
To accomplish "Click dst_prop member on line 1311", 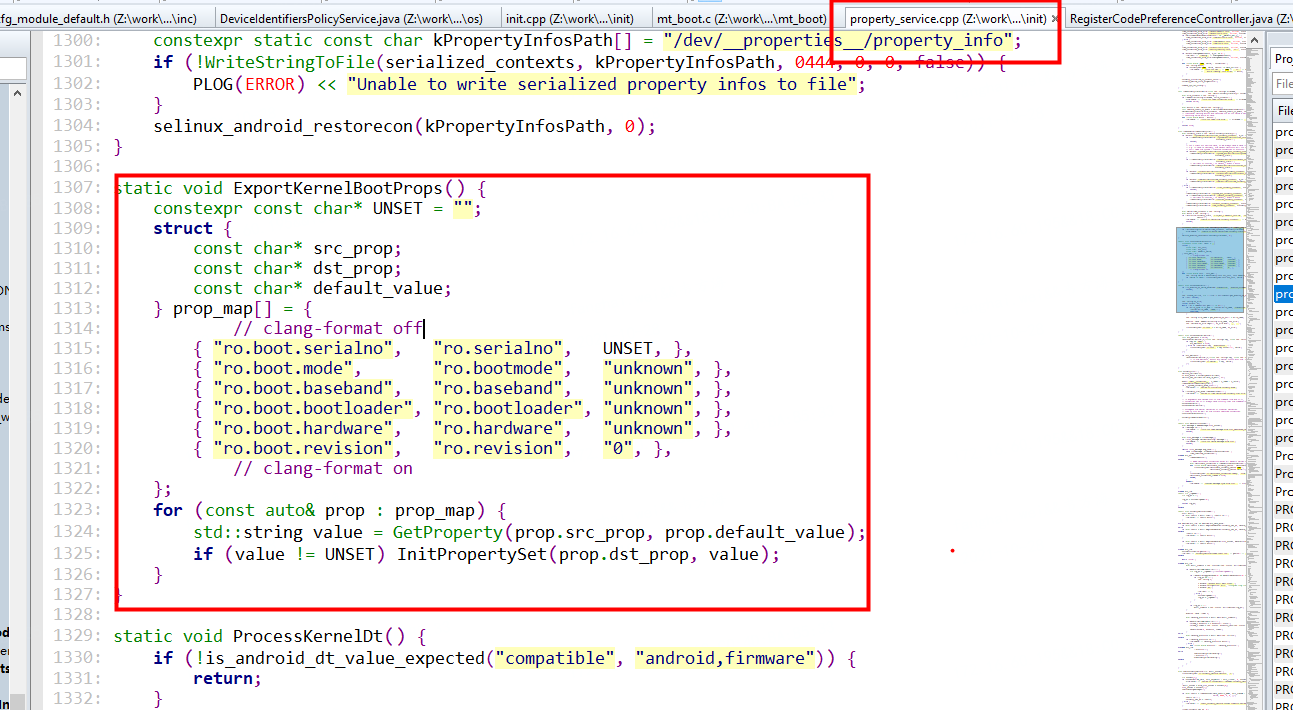I will (x=353, y=268).
